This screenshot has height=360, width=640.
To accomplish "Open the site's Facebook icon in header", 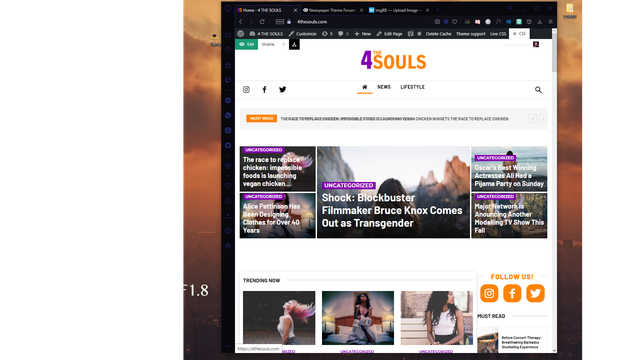I will tap(264, 89).
